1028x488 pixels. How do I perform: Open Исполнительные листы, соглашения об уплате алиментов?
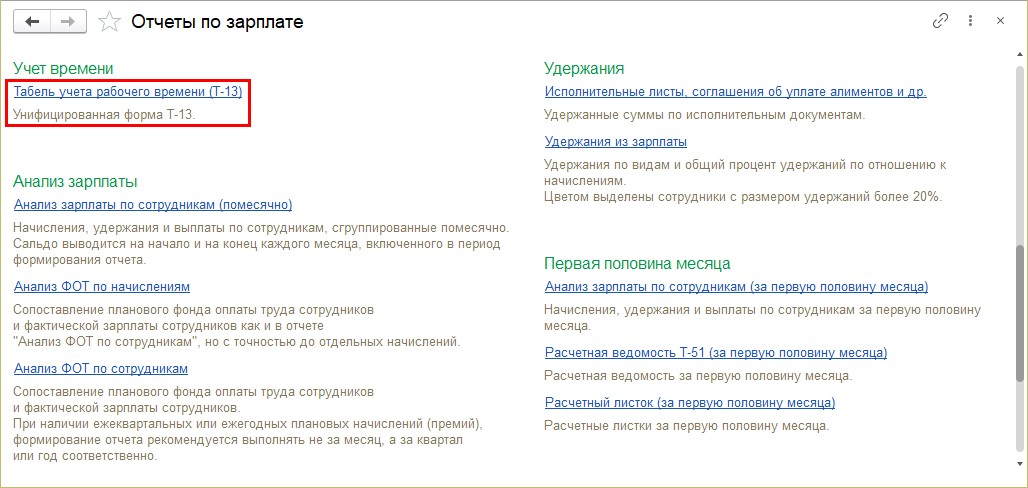pyautogui.click(x=736, y=91)
